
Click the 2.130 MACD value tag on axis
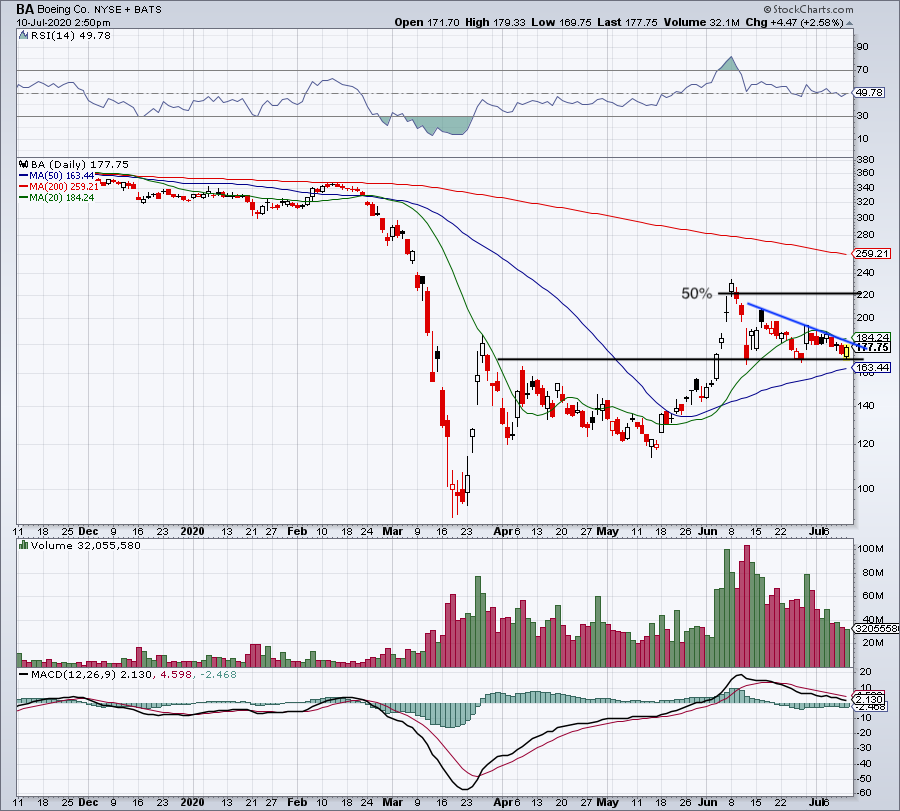coord(869,699)
